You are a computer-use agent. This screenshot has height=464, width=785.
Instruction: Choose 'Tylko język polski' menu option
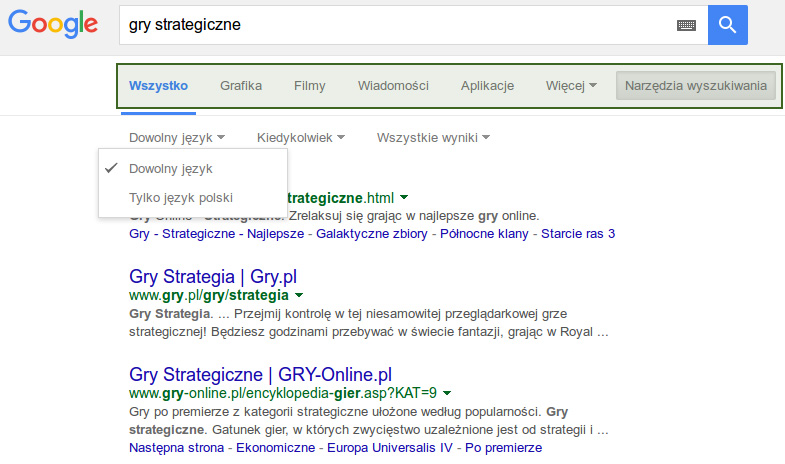pyautogui.click(x=181, y=198)
